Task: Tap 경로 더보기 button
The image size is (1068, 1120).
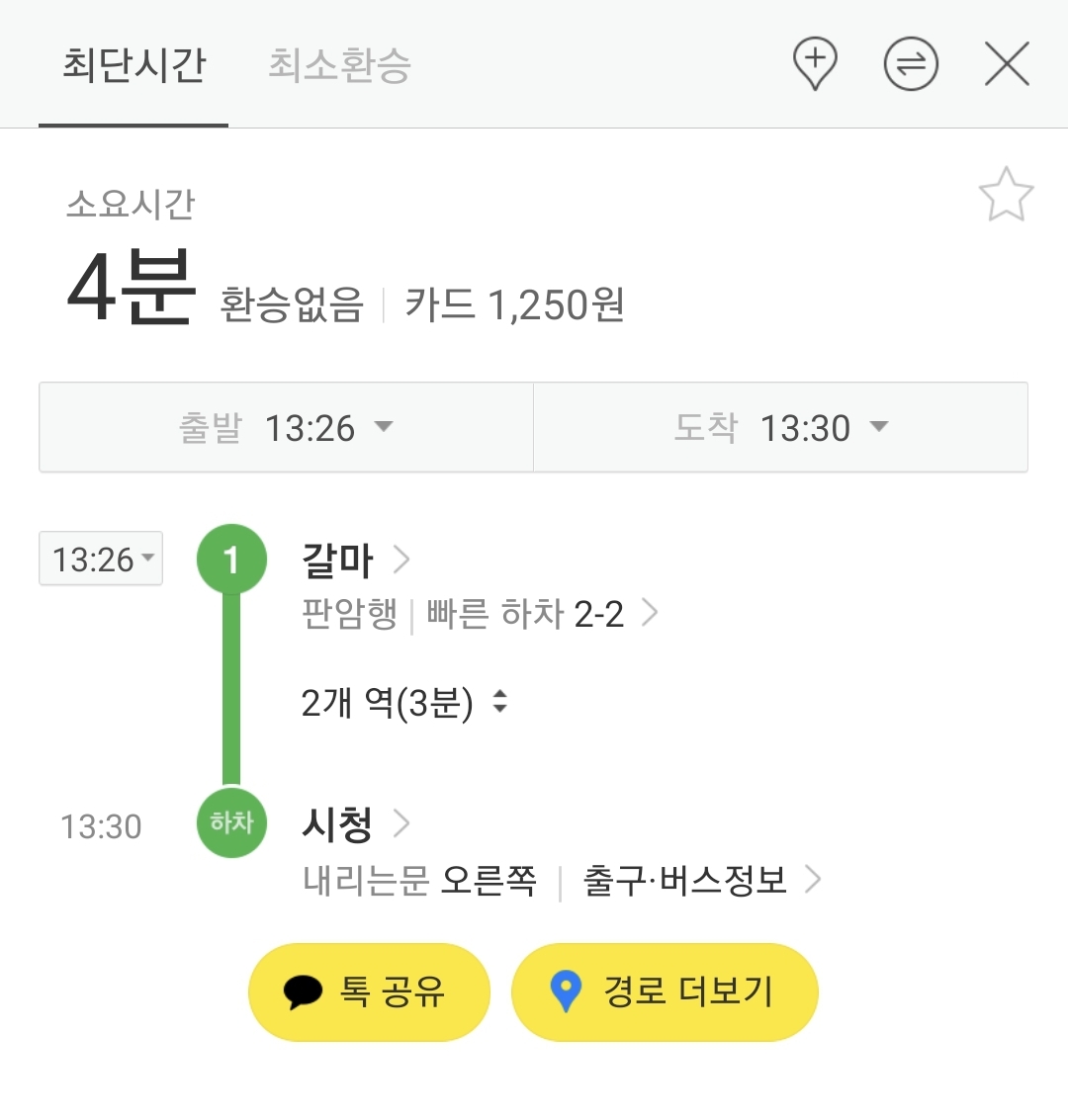Action: coord(665,991)
